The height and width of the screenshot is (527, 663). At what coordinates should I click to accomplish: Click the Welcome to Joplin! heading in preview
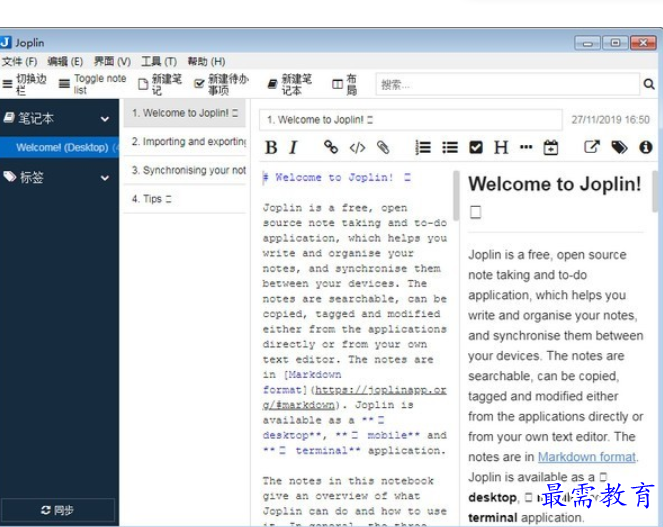click(554, 184)
